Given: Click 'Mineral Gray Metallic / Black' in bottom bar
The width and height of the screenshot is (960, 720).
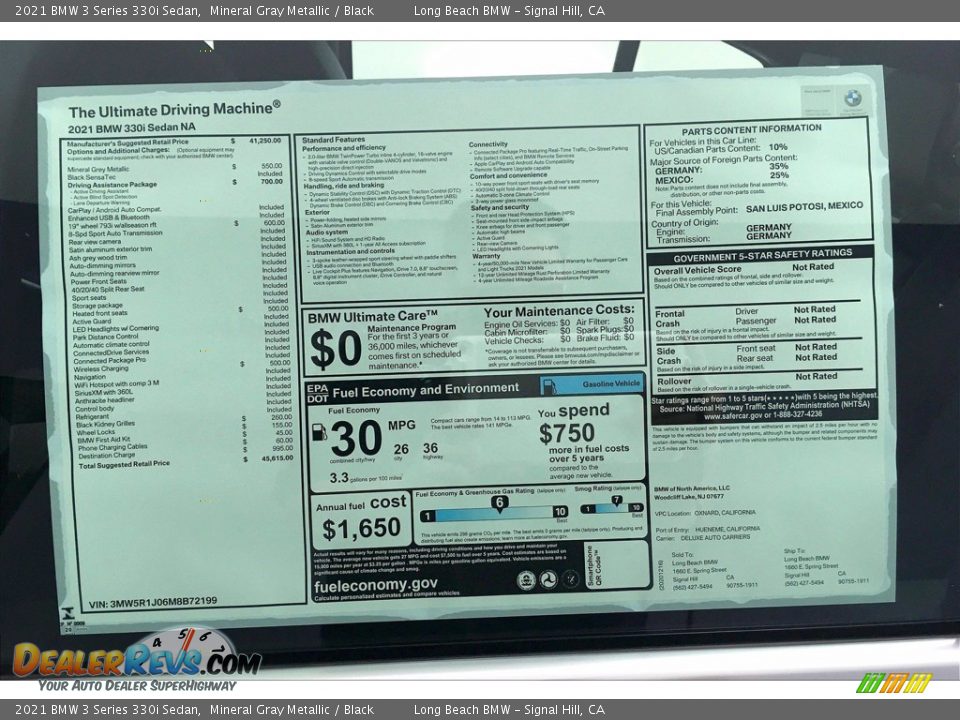Looking at the screenshot, I should point(291,710).
